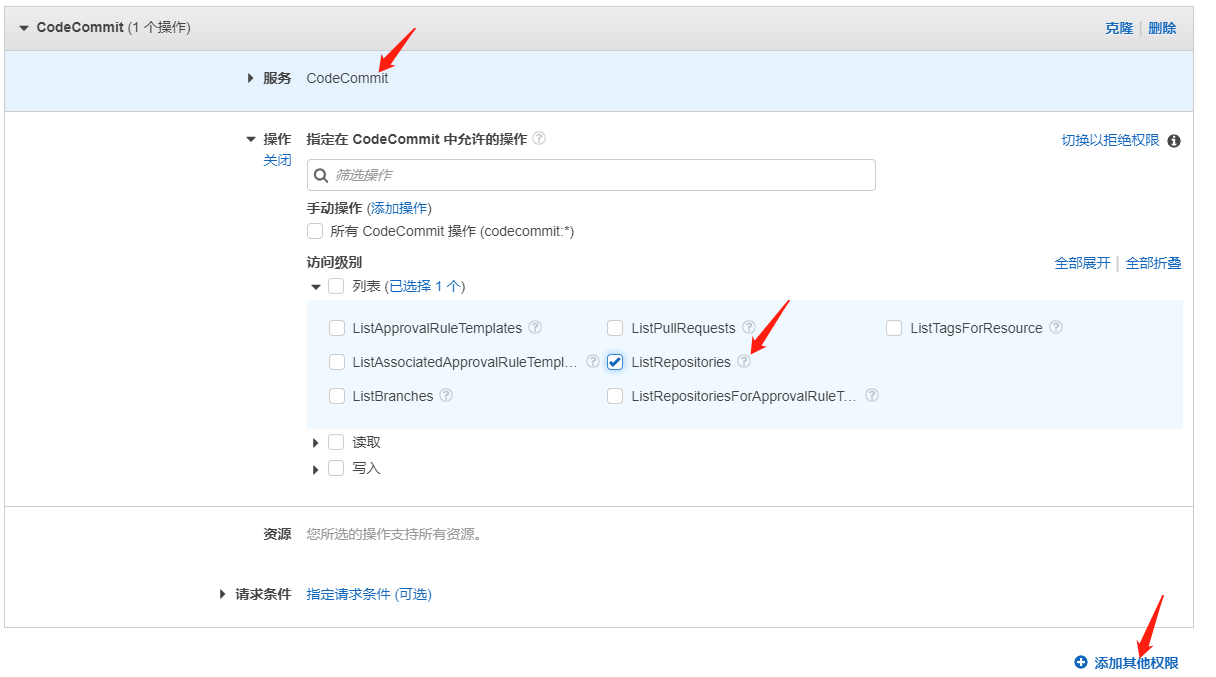Click the 筛选操作 filter input field
Viewport: 1216px width, 677px height.
591,175
